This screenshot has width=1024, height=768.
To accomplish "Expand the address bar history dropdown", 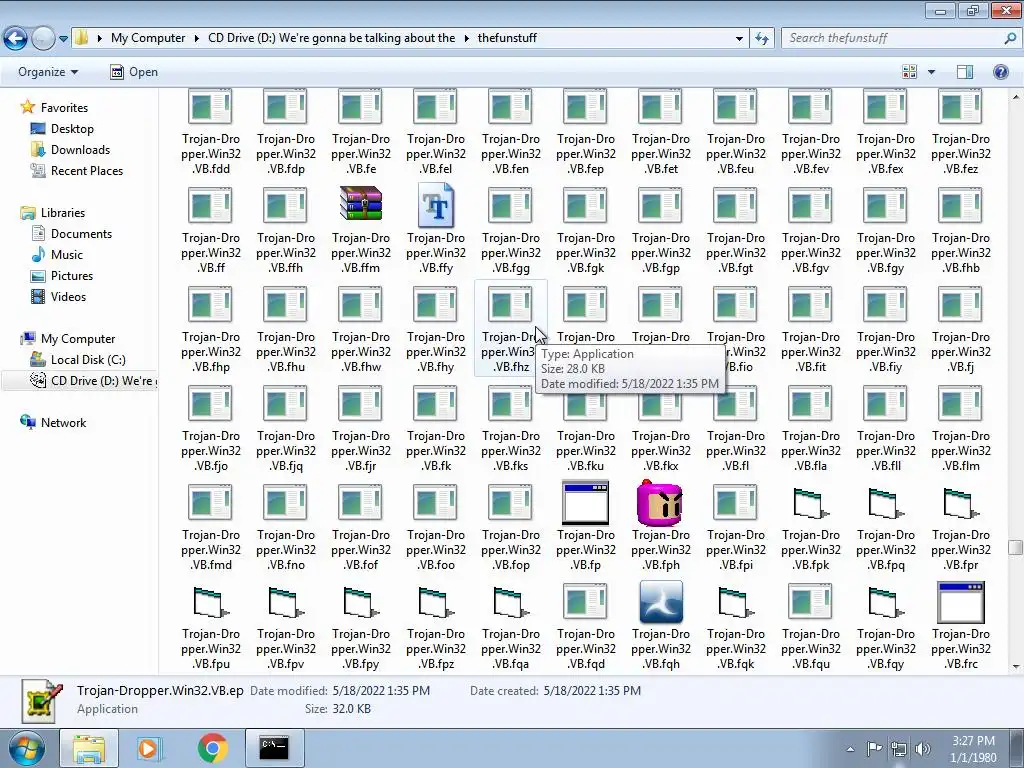I will pyautogui.click(x=739, y=39).
